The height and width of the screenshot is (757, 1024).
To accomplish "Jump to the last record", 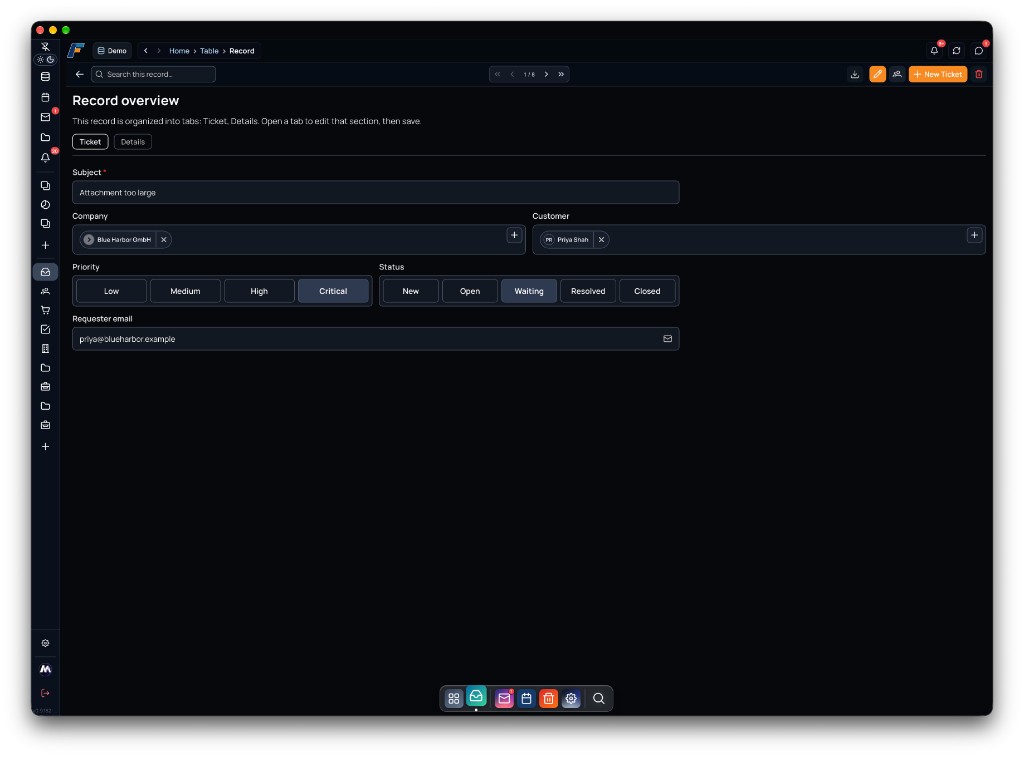I will tap(561, 74).
